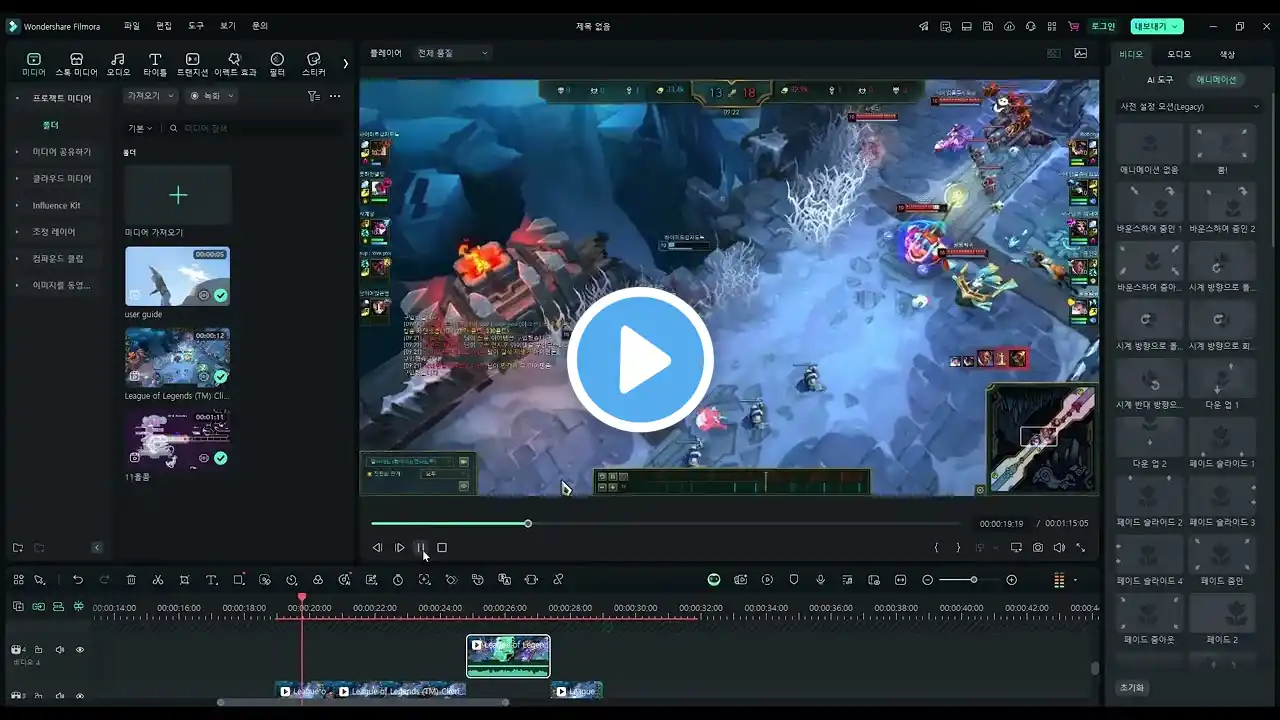
Task: Click the 초기화 reset button
Action: pos(1133,688)
